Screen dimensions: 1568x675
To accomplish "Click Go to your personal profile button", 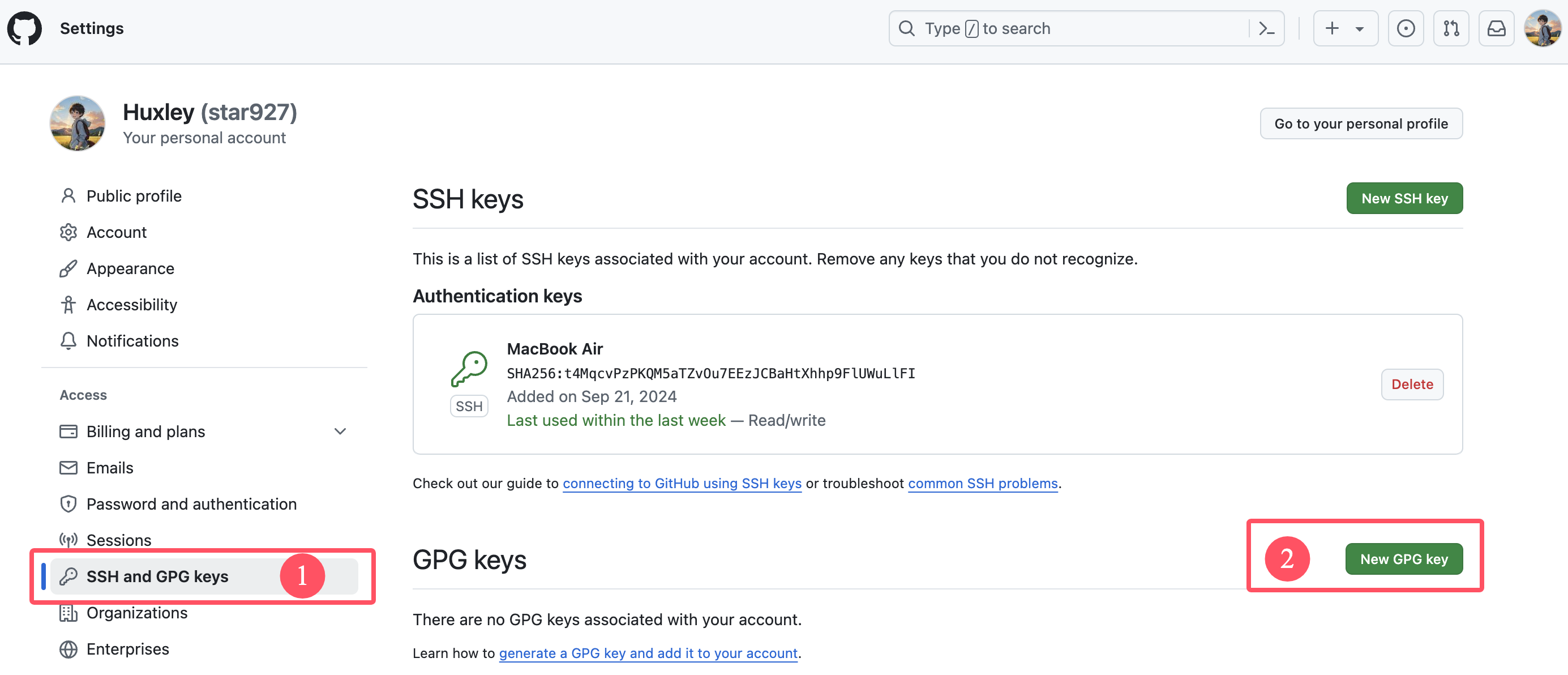I will coord(1361,123).
